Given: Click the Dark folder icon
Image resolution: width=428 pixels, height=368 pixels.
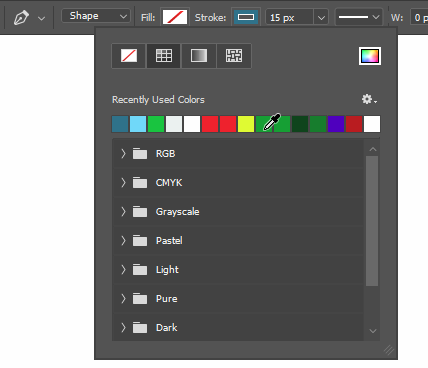Looking at the screenshot, I should click(140, 327).
